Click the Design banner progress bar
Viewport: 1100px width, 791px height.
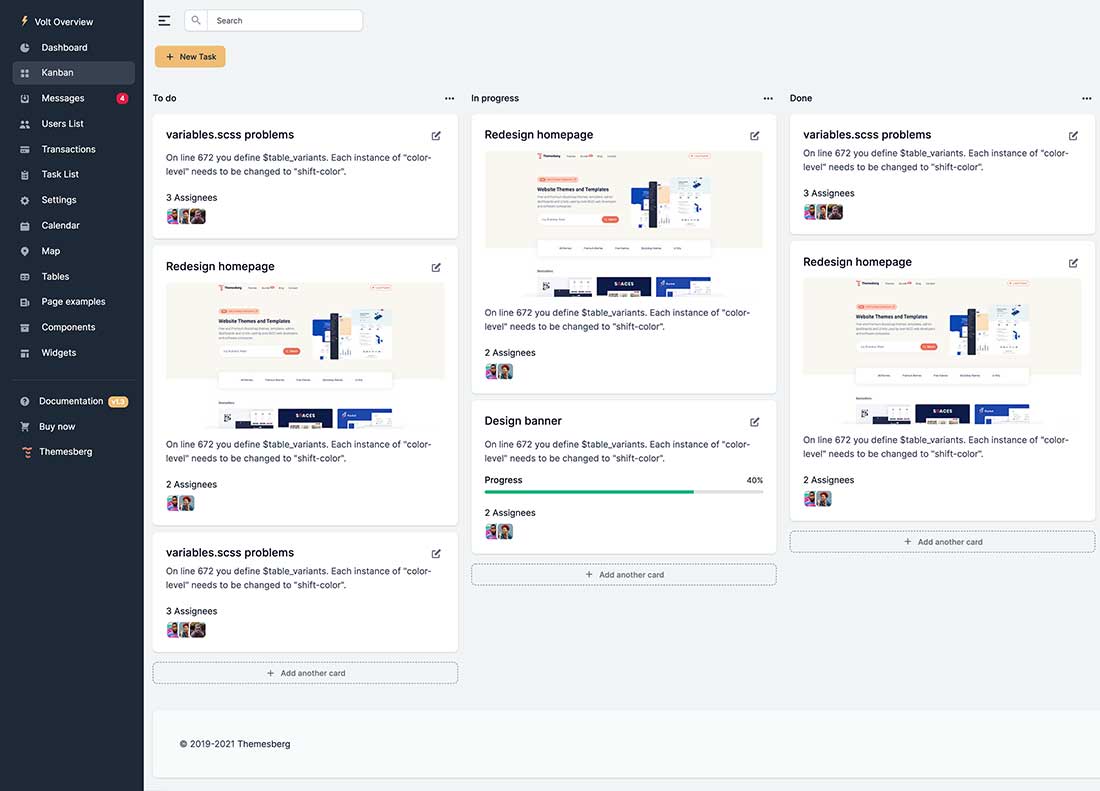624,492
